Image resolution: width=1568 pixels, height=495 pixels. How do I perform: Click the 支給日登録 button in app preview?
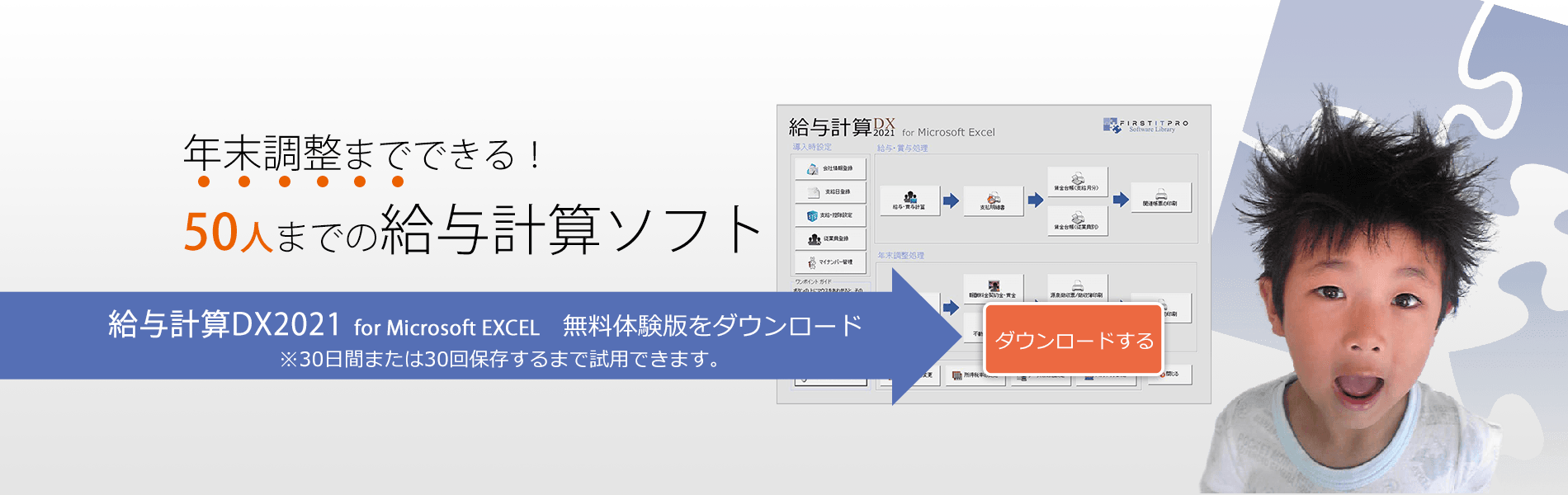(x=830, y=191)
